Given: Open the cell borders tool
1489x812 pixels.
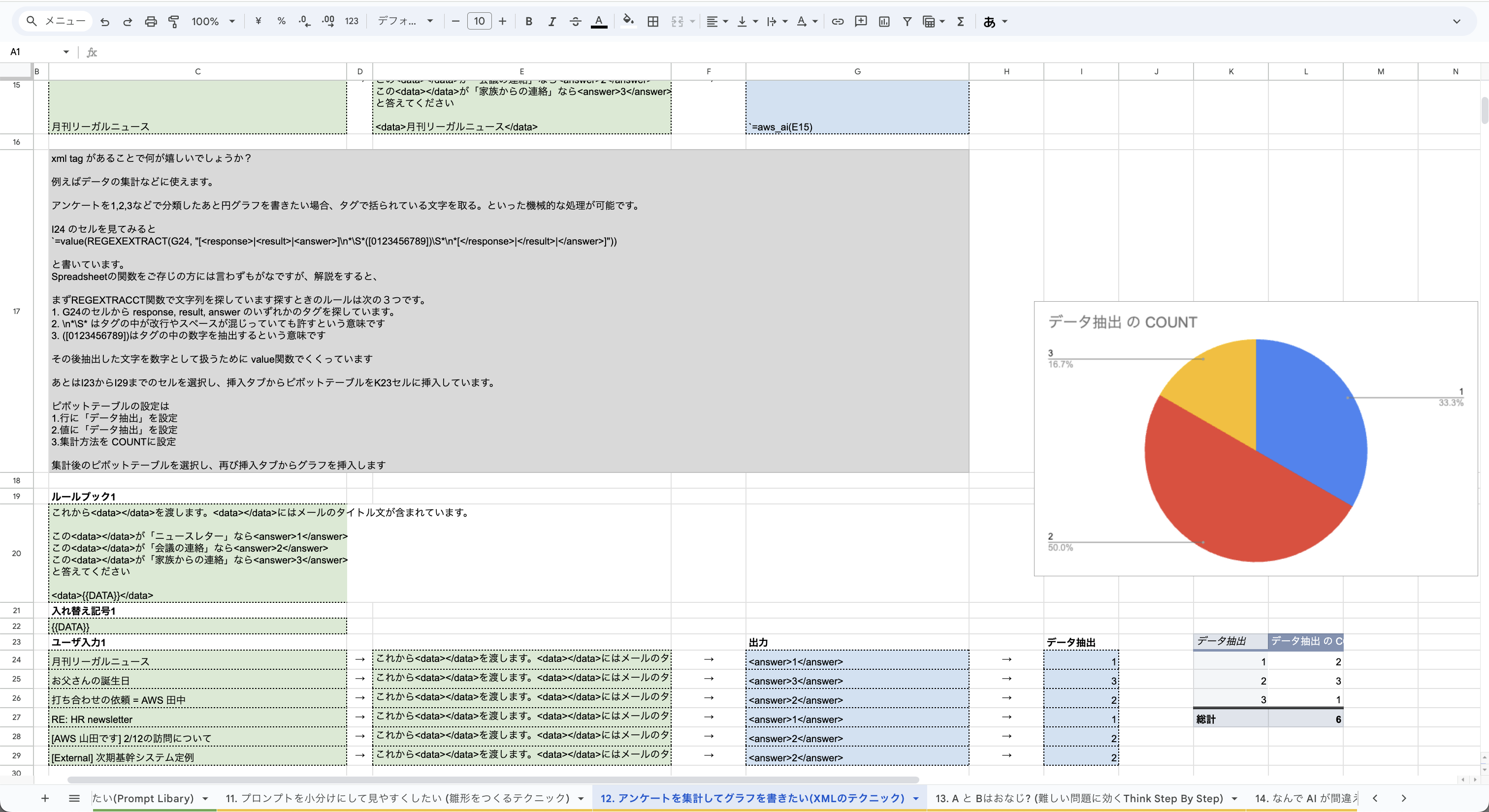Looking at the screenshot, I should tap(652, 21).
